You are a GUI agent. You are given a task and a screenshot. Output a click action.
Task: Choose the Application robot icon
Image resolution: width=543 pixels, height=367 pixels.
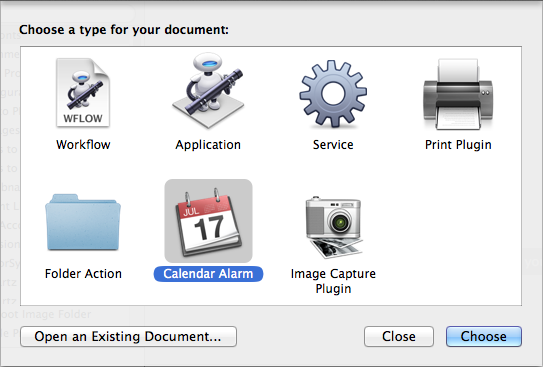click(208, 91)
